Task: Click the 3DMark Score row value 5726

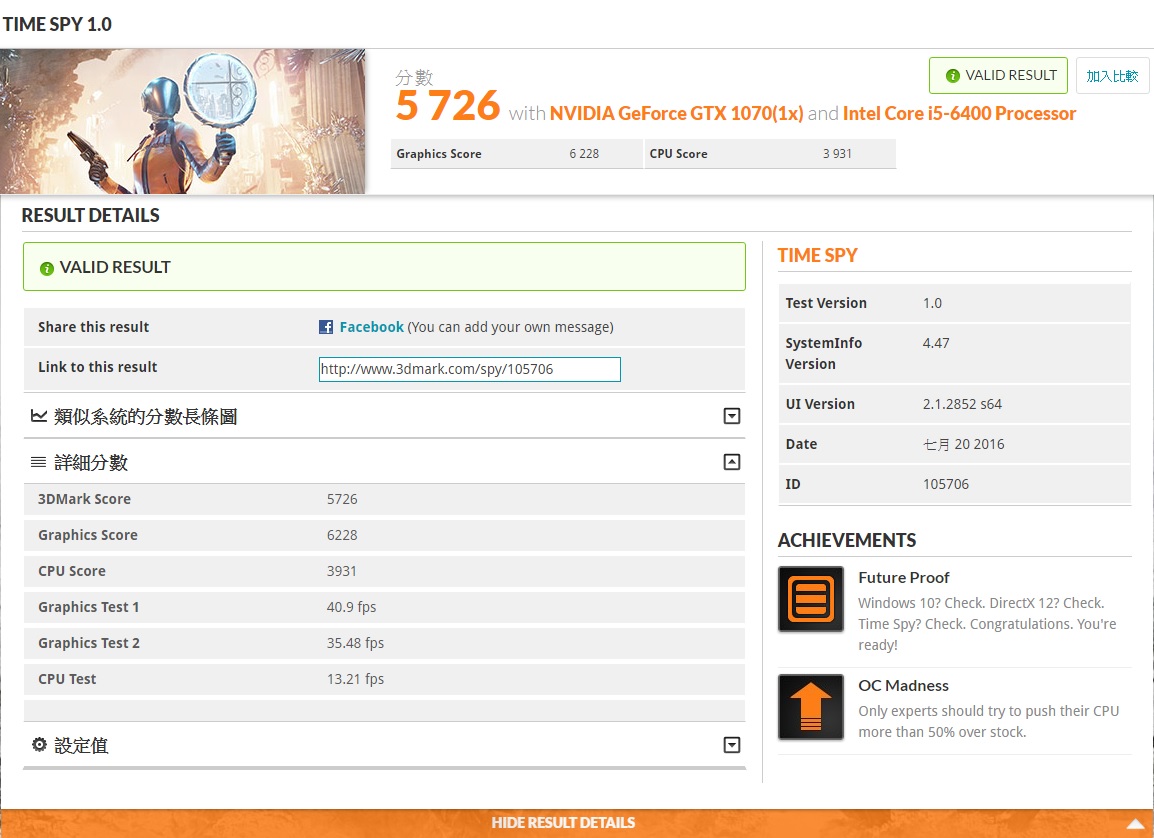Action: [342, 499]
